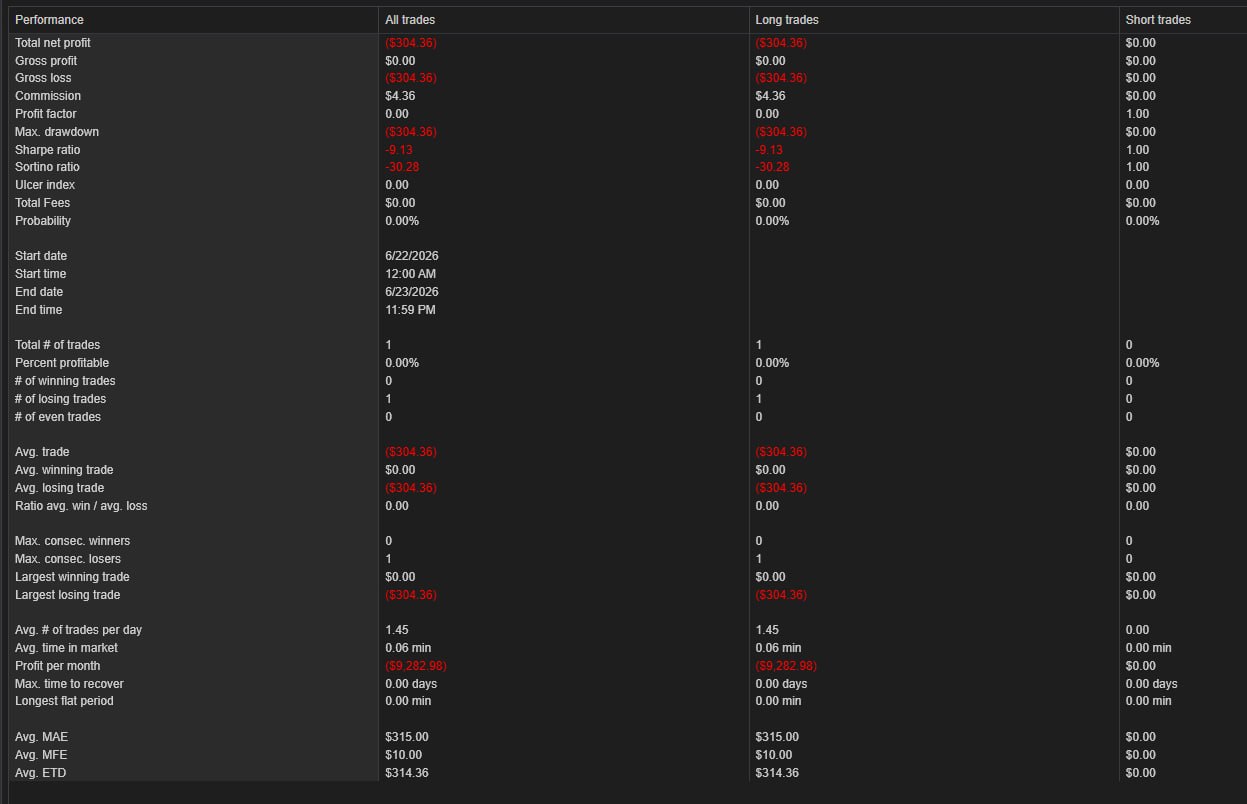Select the Percent profitable row label
Viewport: 1247px width, 804px height.
coord(62,363)
